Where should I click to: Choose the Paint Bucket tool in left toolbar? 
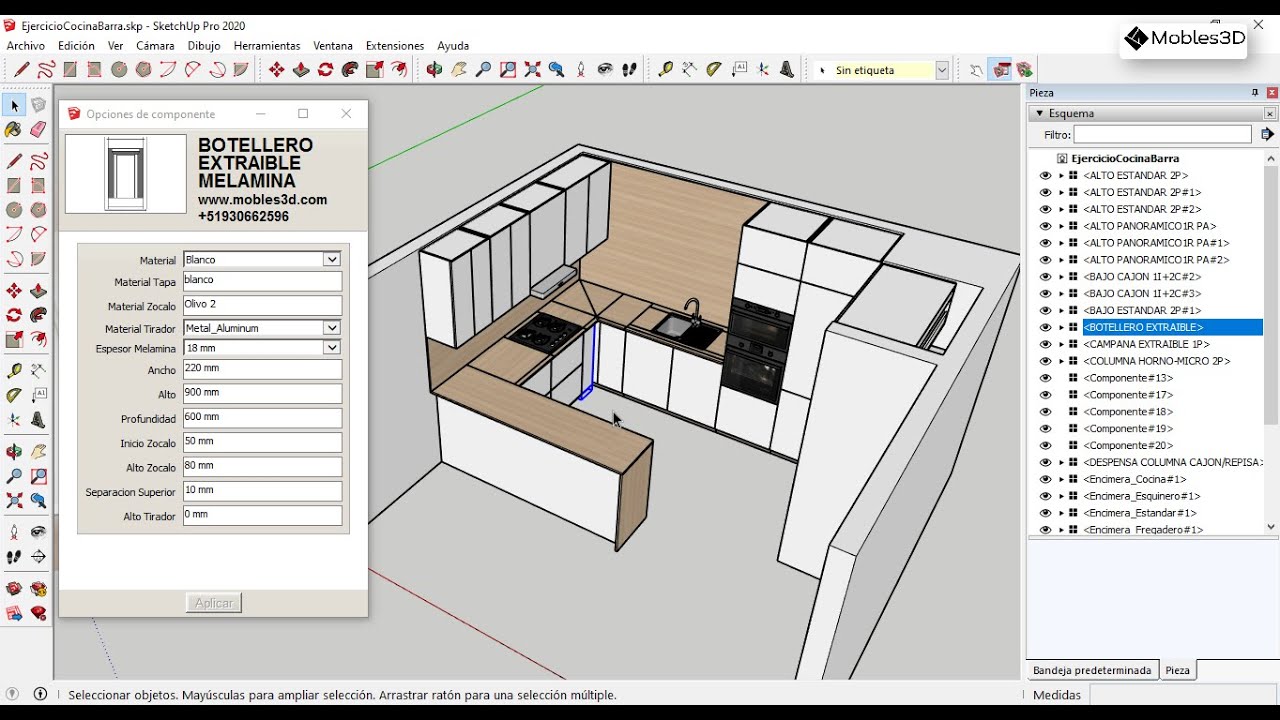(14, 129)
